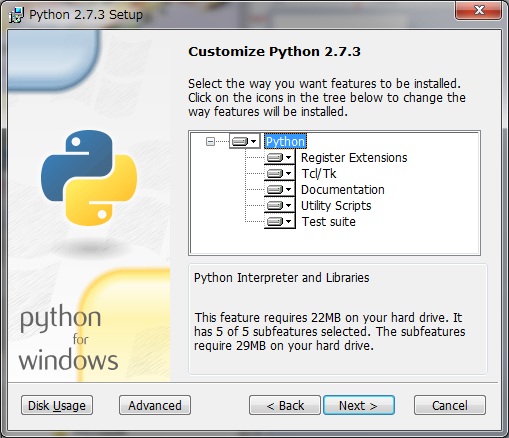The height and width of the screenshot is (438, 509).
Task: Close the Python 2.7.3 Setup window
Action: (479, 11)
